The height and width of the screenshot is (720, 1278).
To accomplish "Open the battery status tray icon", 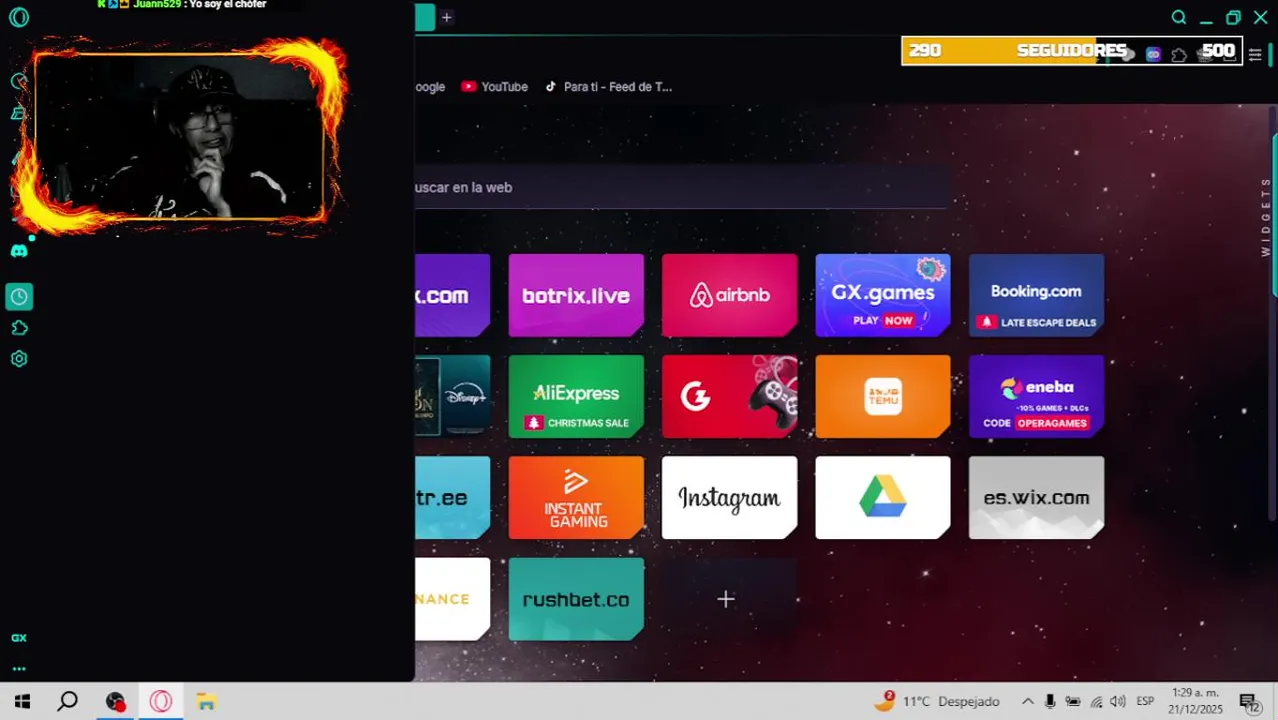I will tap(1073, 701).
